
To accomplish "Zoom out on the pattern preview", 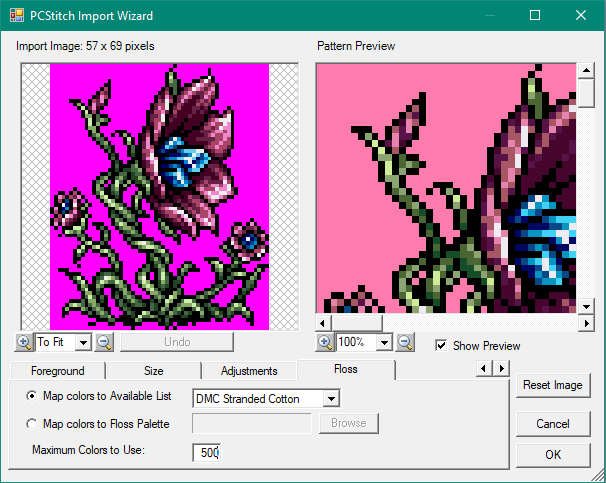I will 405,342.
